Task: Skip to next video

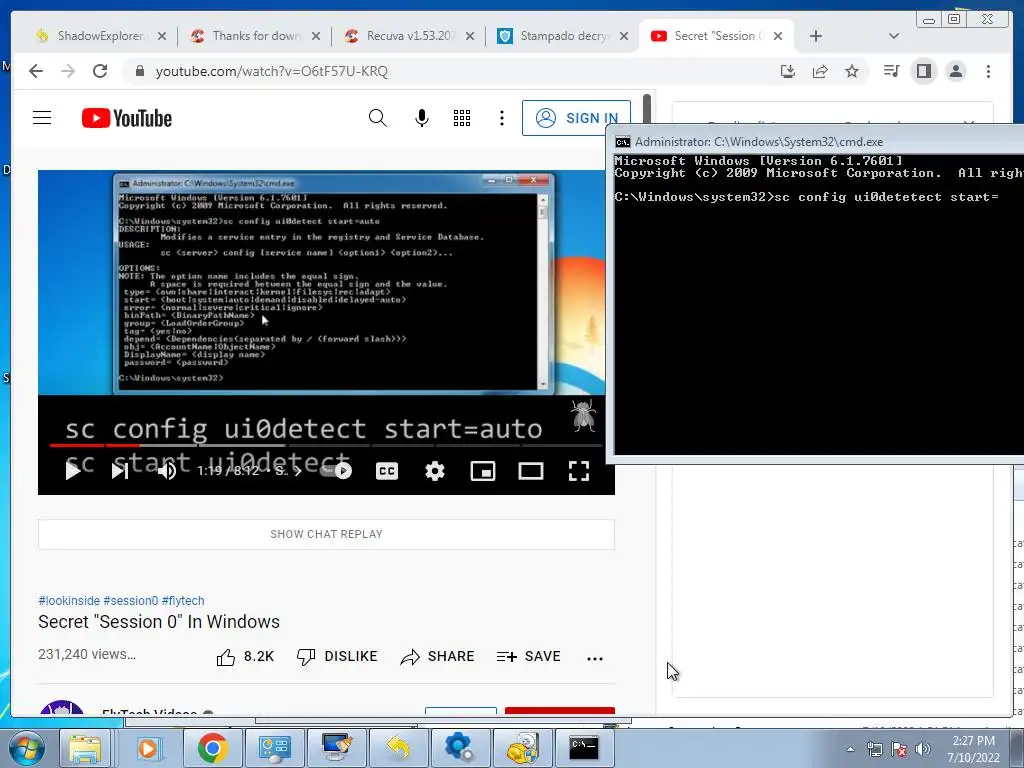Action: [x=120, y=470]
